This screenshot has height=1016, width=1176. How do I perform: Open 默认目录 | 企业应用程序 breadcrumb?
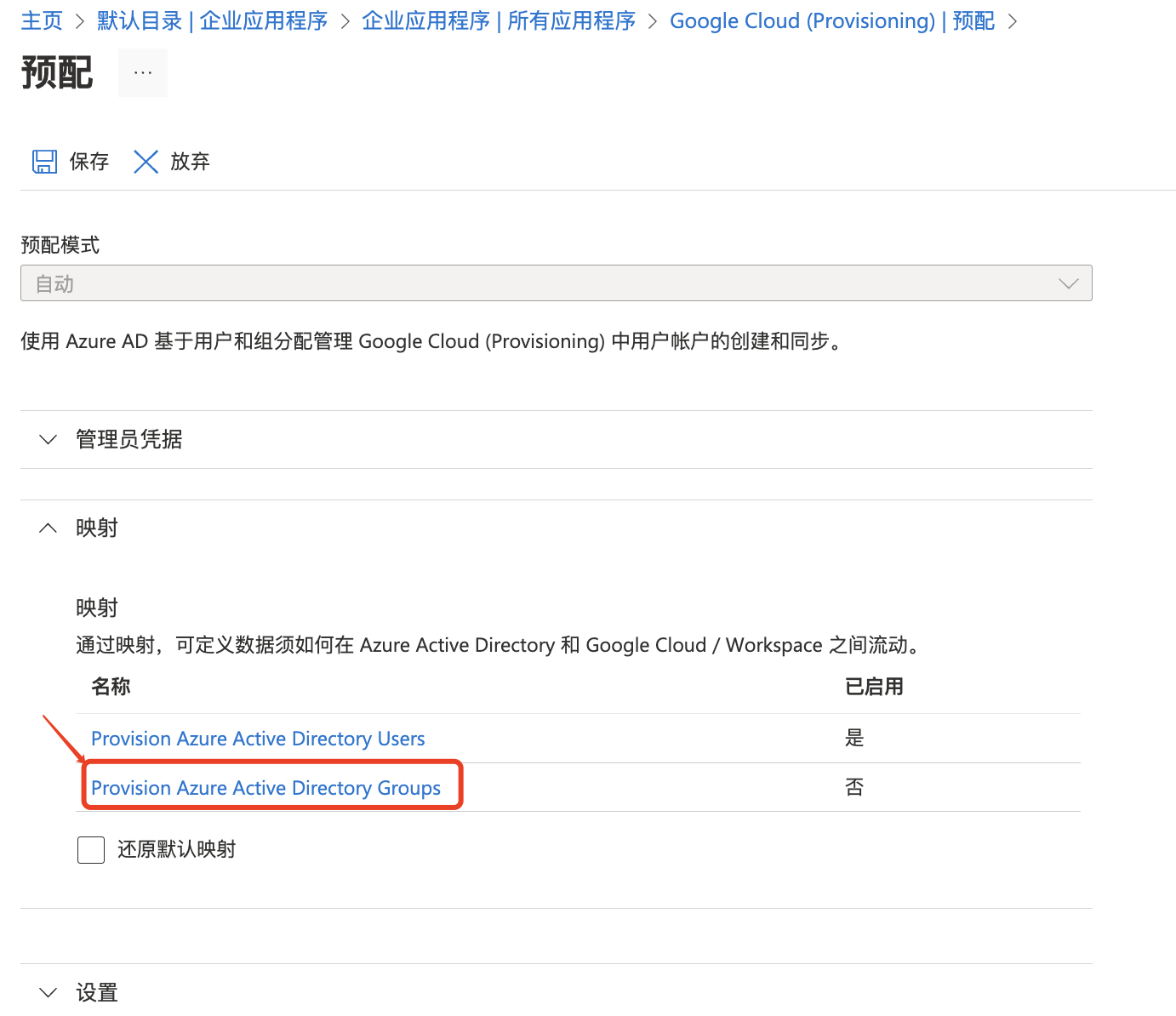(x=213, y=21)
